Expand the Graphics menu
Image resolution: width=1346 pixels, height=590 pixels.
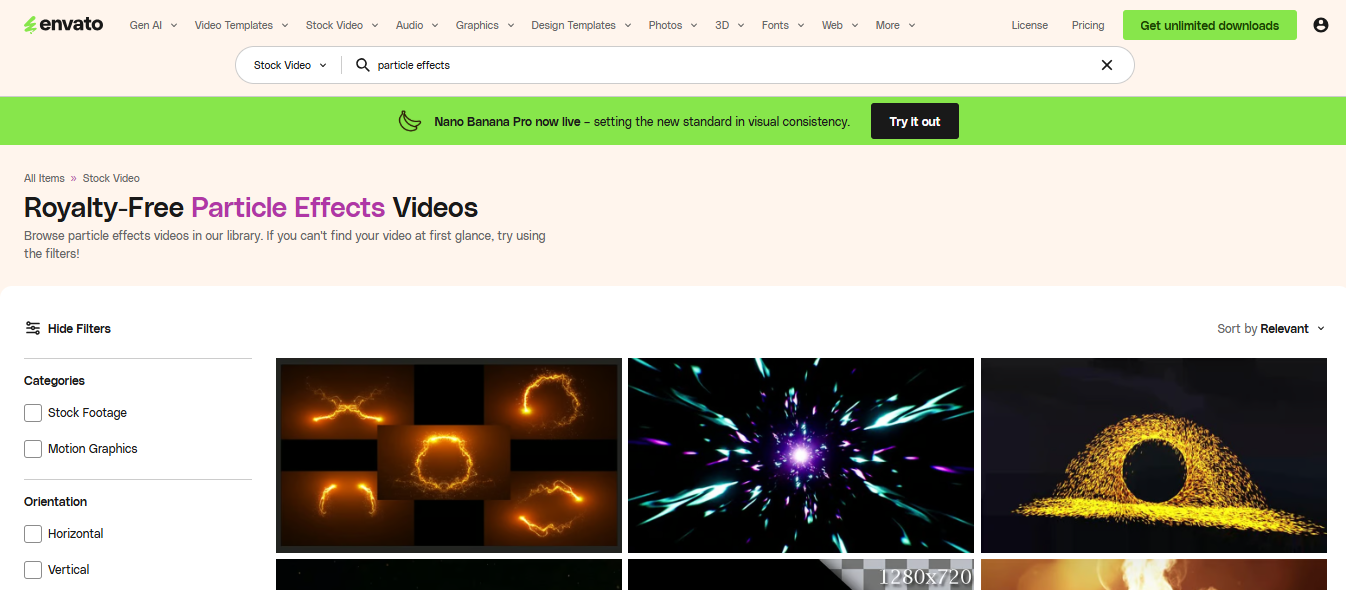[x=485, y=25]
